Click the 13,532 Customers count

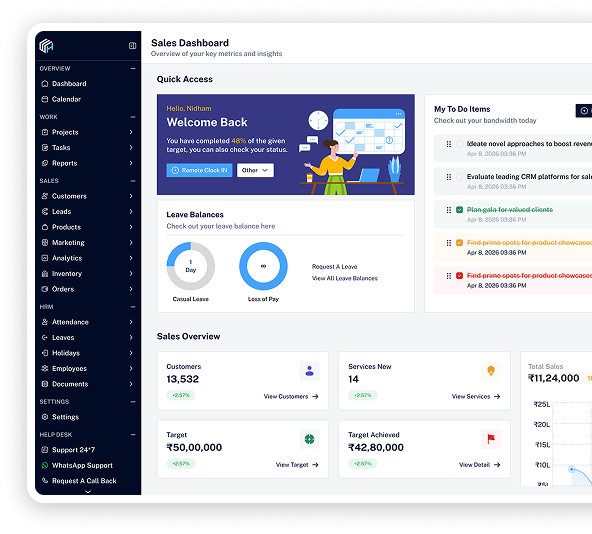point(182,379)
